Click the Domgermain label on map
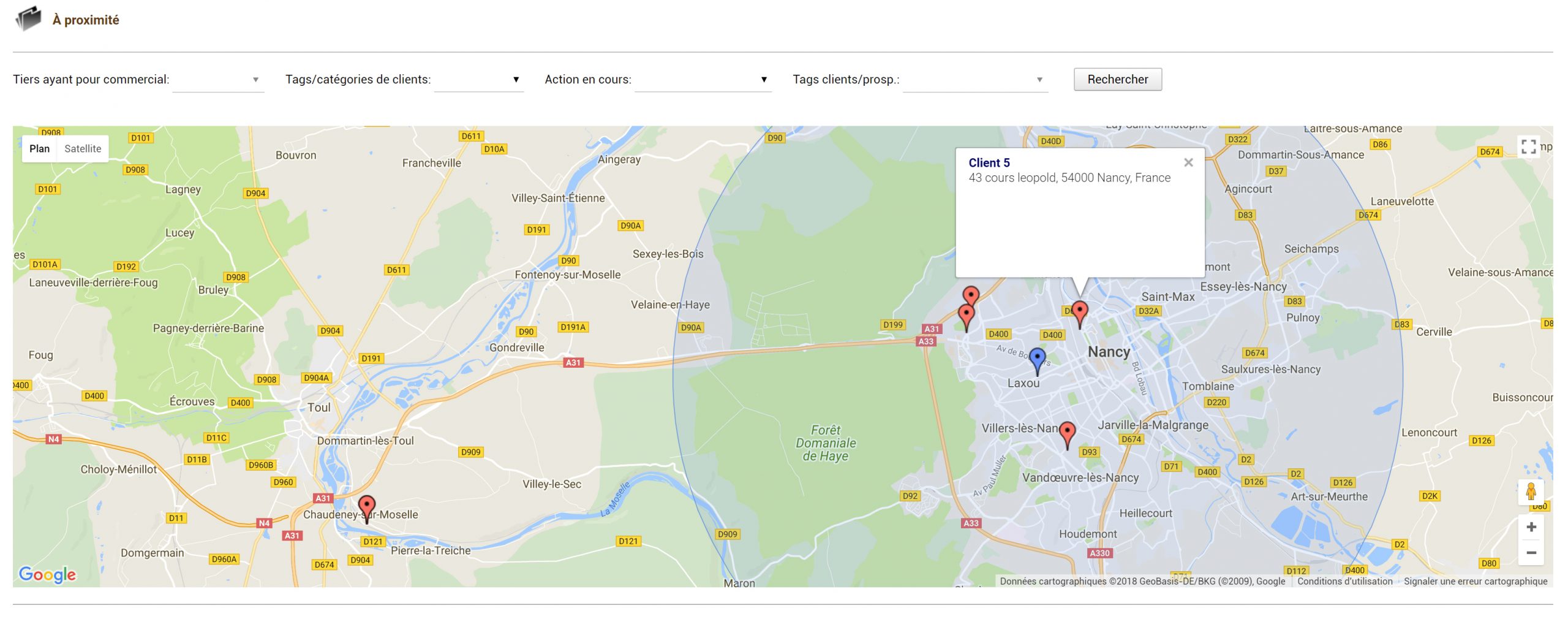The height and width of the screenshot is (627, 1568). click(x=152, y=553)
